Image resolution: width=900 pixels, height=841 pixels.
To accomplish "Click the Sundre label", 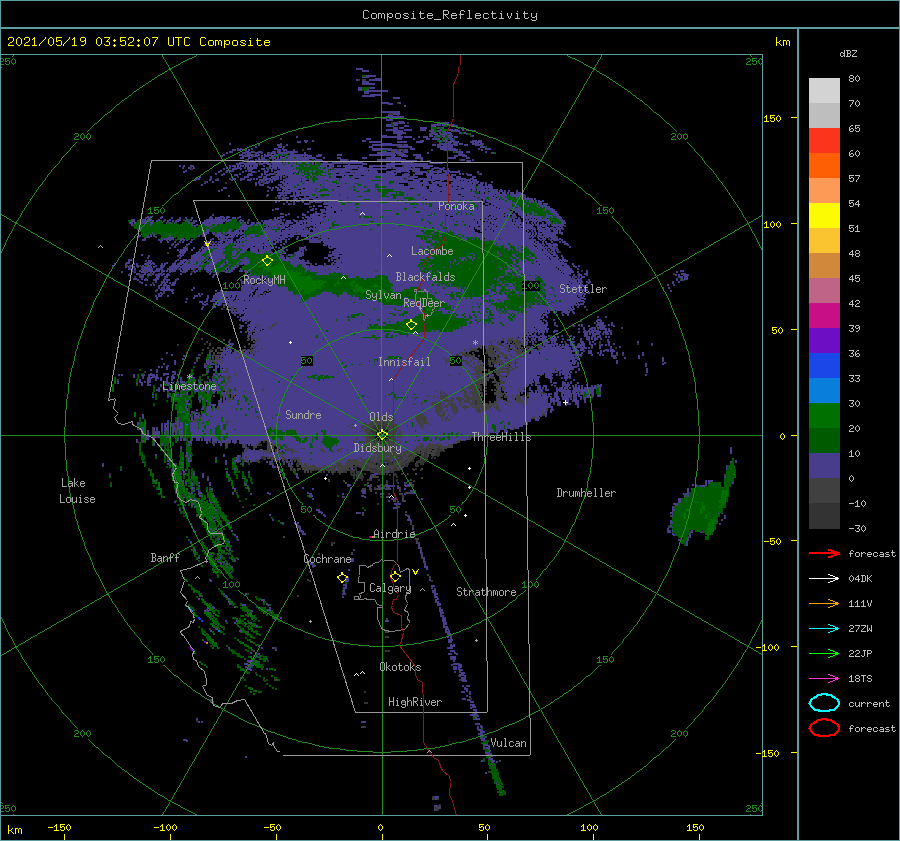I will [x=303, y=414].
